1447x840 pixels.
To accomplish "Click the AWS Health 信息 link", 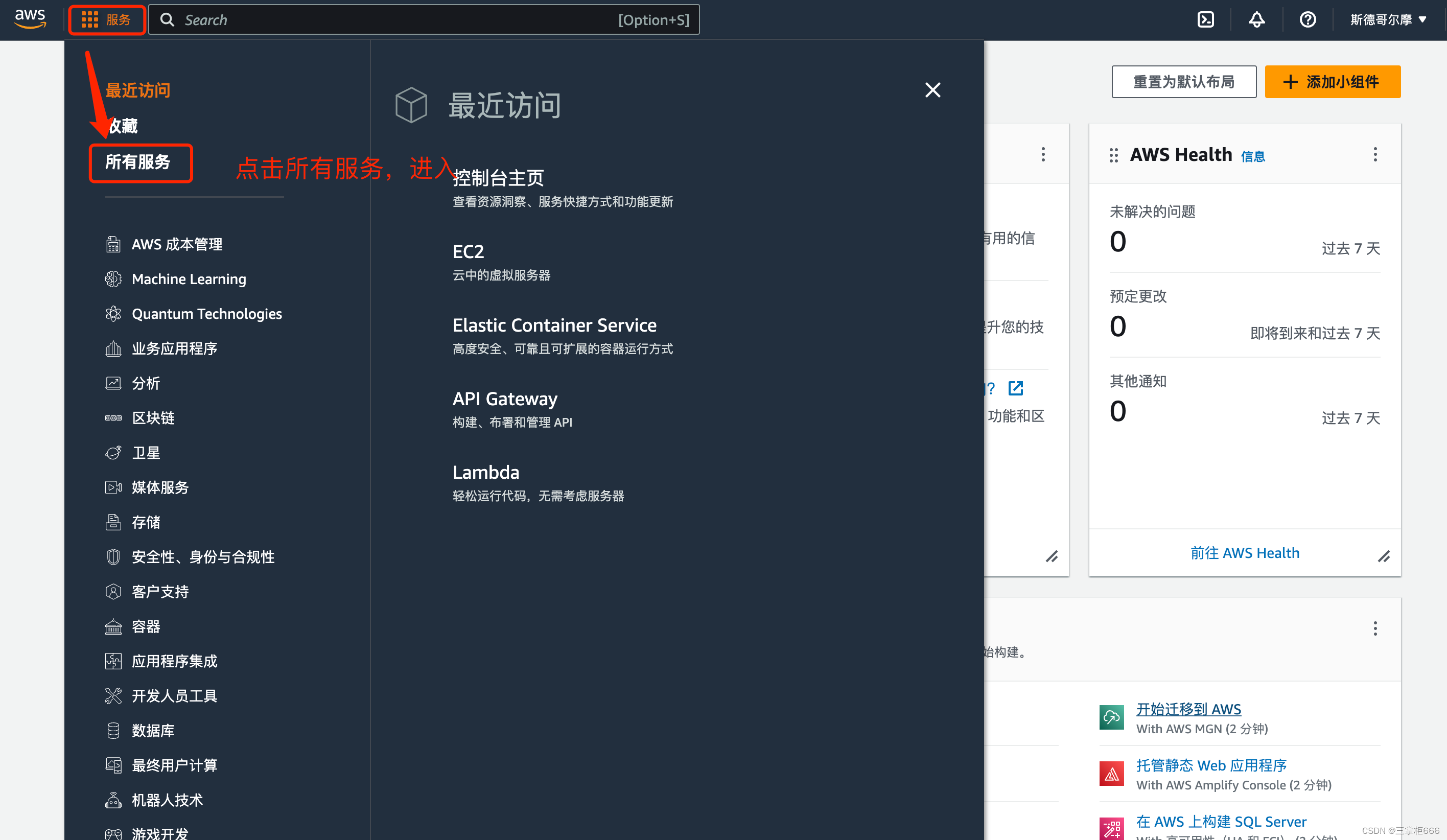I will pyautogui.click(x=1252, y=156).
